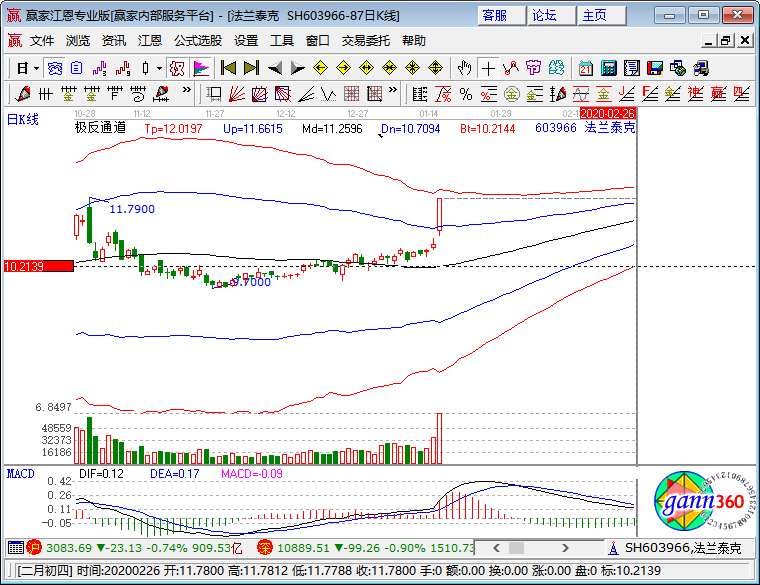Click the 日K线 chart label
The image size is (760, 585).
coord(22,119)
